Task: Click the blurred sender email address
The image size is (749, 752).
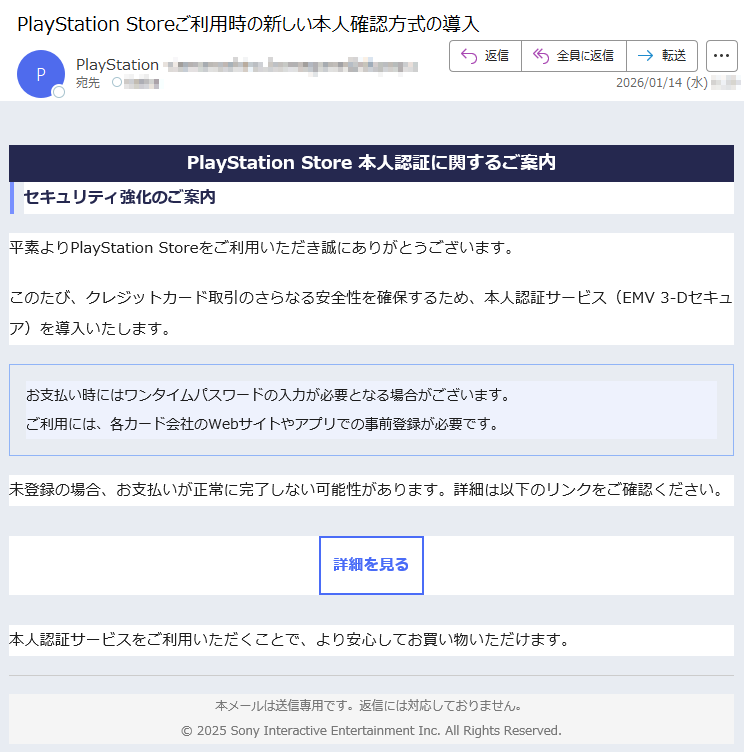Action: pos(290,66)
